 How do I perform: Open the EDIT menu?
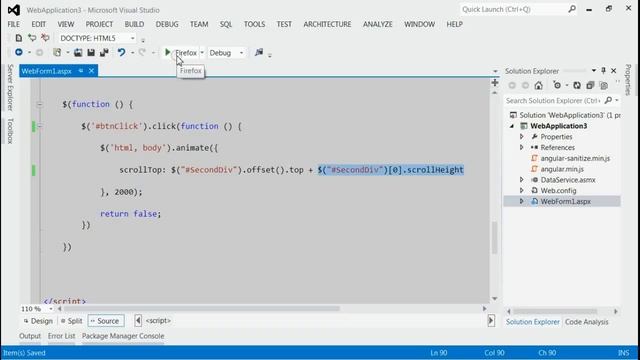39,24
